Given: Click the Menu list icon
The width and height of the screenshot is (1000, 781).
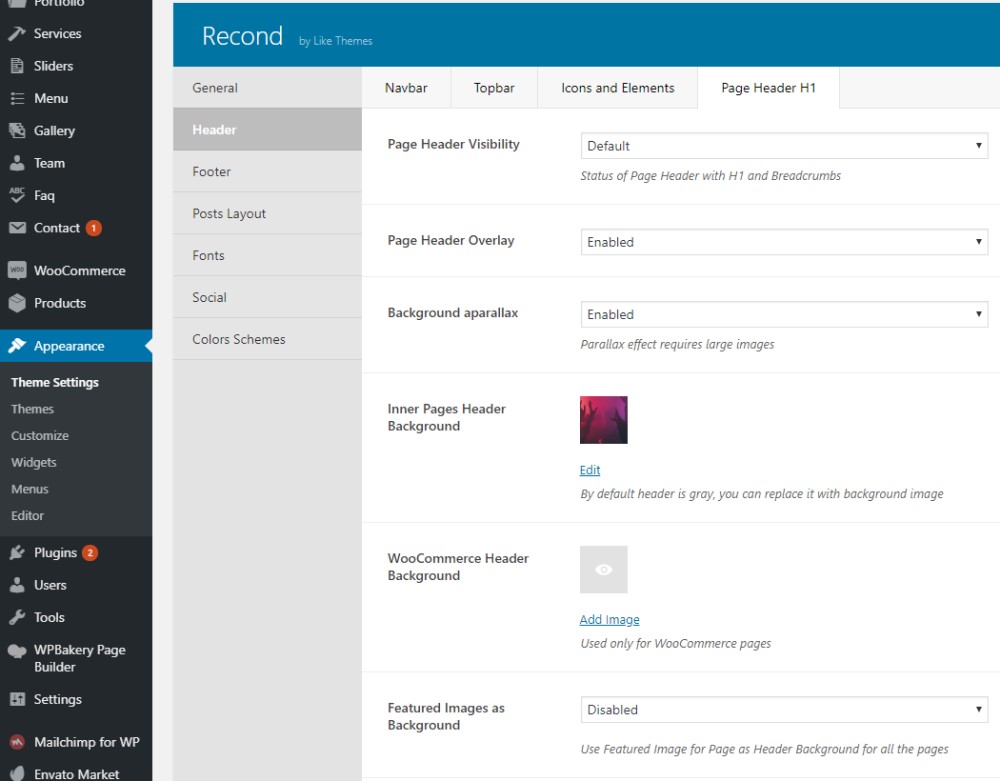Looking at the screenshot, I should coord(17,98).
